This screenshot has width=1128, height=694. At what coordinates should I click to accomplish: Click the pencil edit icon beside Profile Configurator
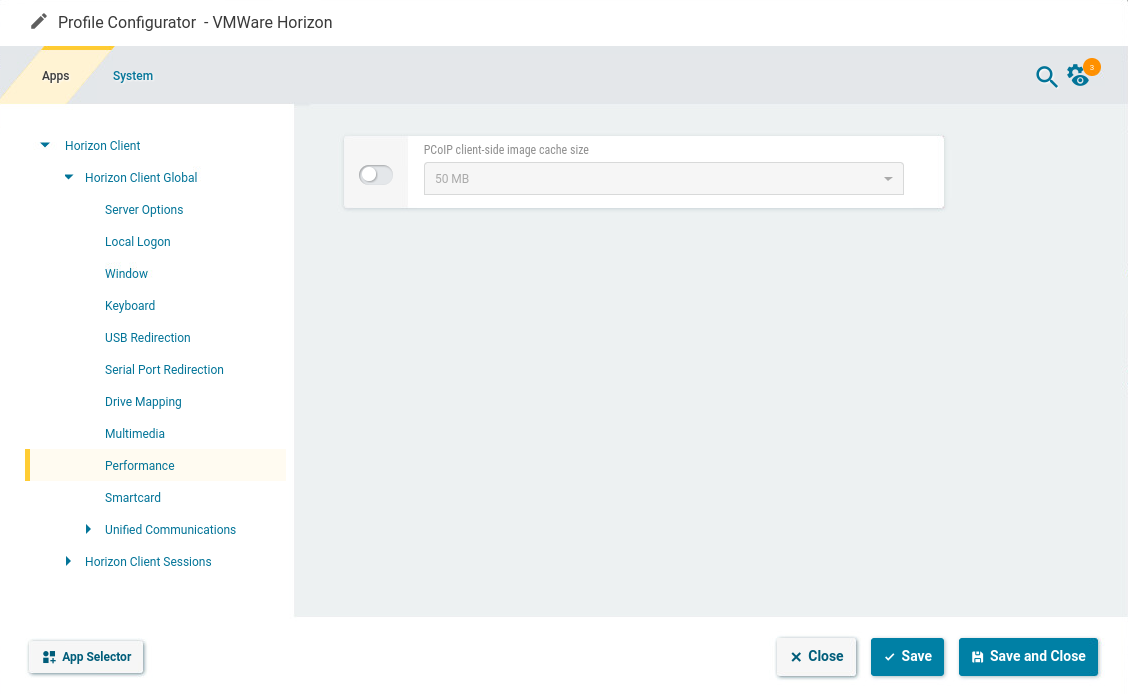click(39, 22)
